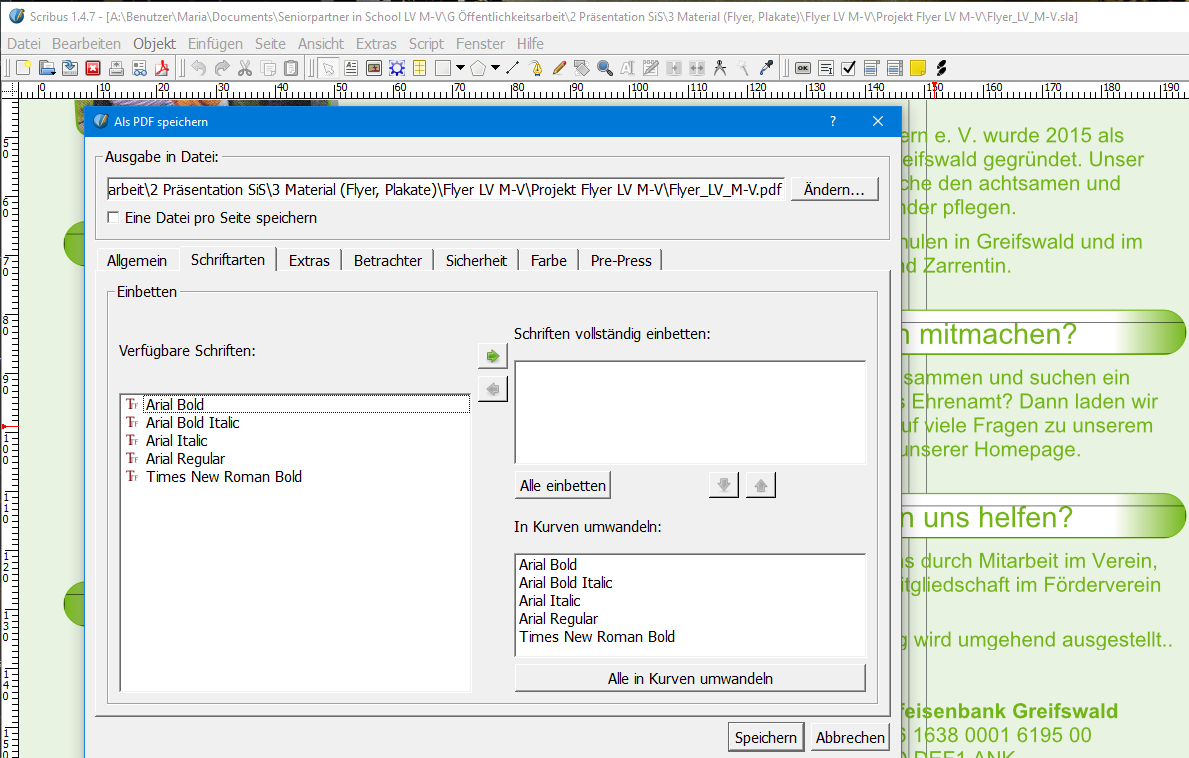Open the Pre-Press tab
Screen dimensions: 1189x758
pos(620,260)
